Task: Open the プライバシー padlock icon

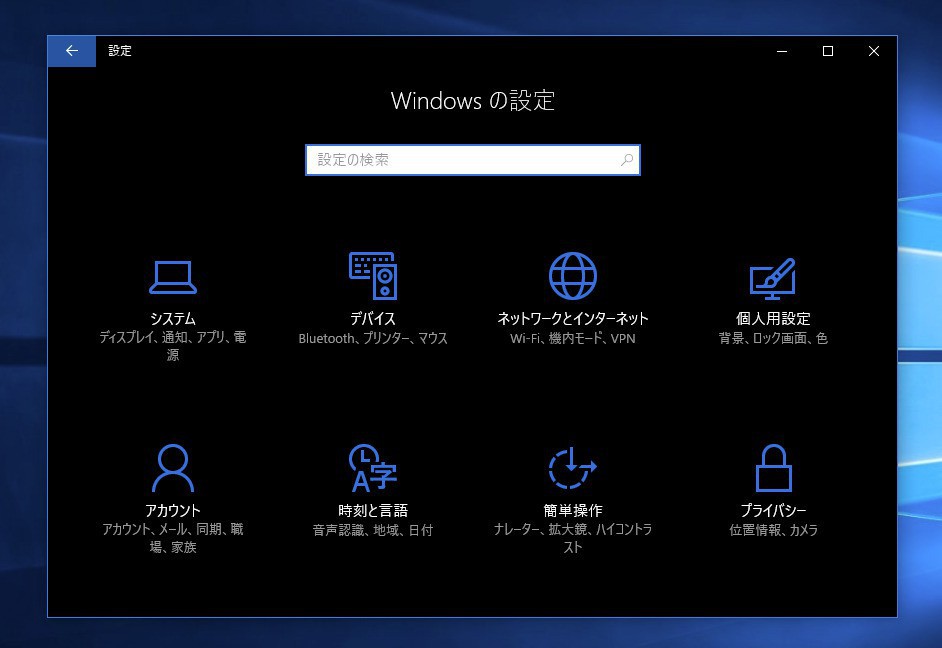Action: pos(773,468)
